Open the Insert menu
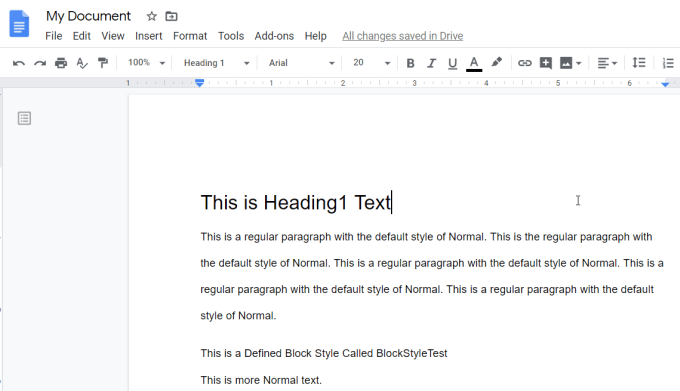The image size is (680, 391). tap(149, 36)
